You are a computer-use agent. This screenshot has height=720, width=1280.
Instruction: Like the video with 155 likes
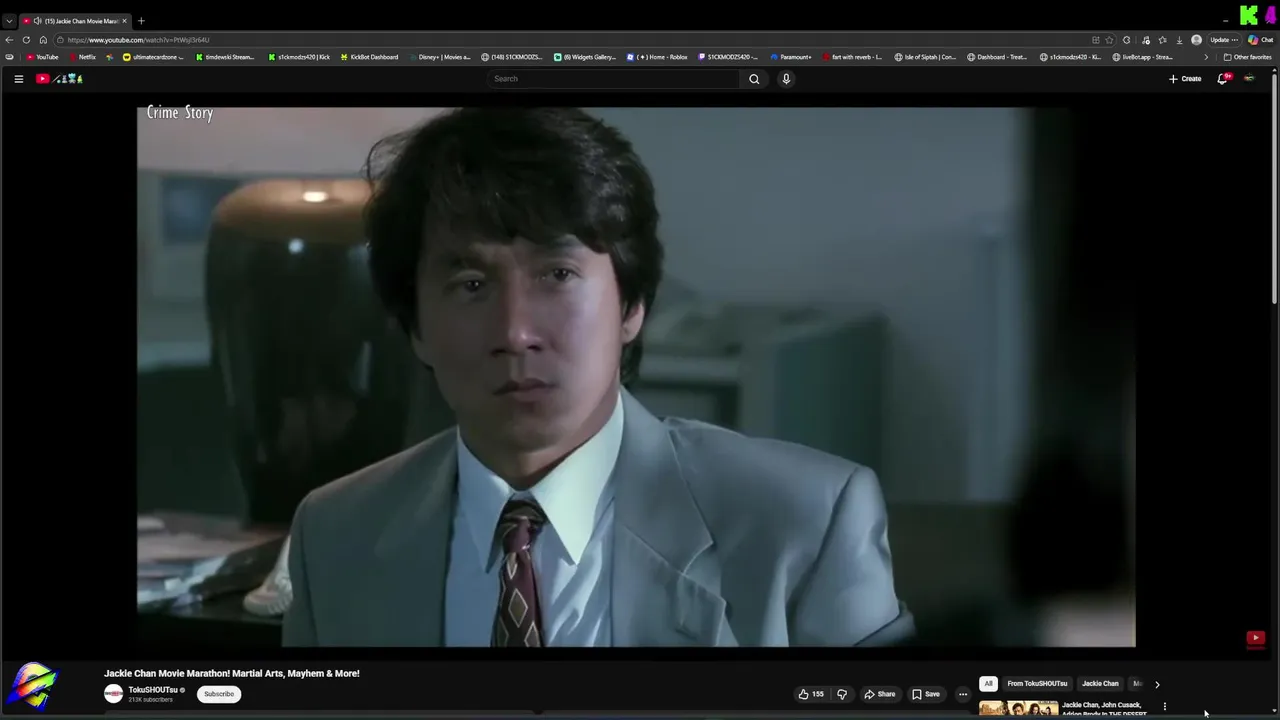point(811,694)
